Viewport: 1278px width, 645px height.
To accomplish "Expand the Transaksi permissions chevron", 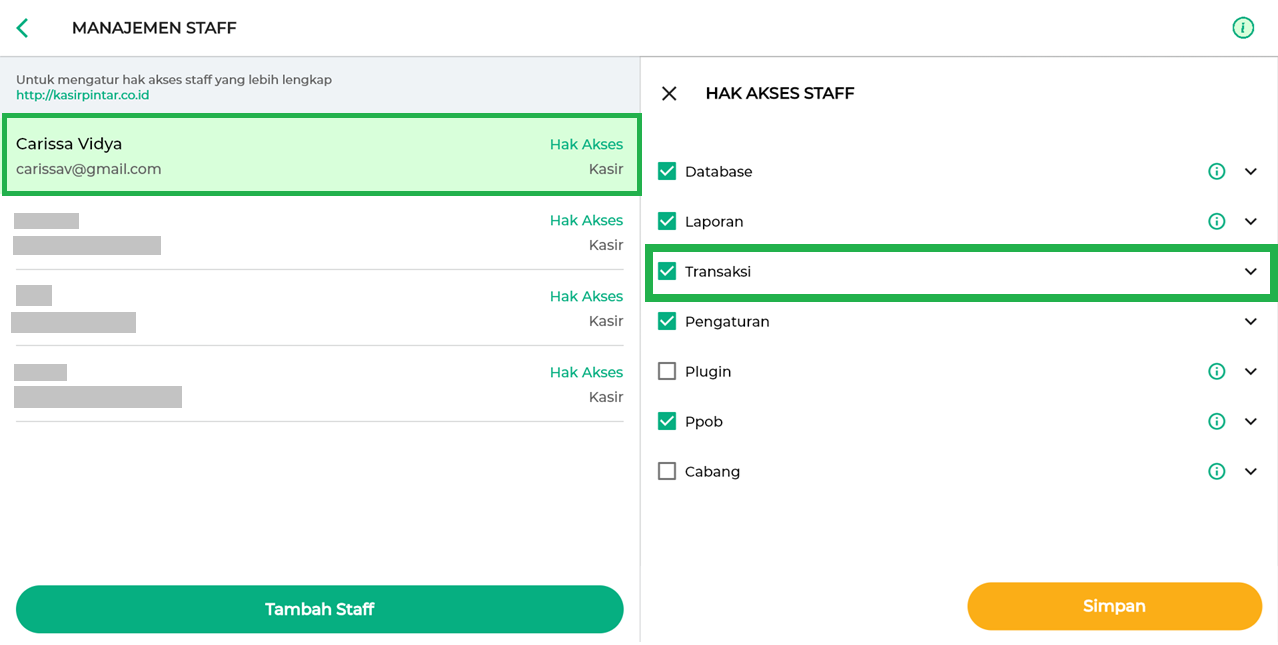I will [x=1250, y=272].
